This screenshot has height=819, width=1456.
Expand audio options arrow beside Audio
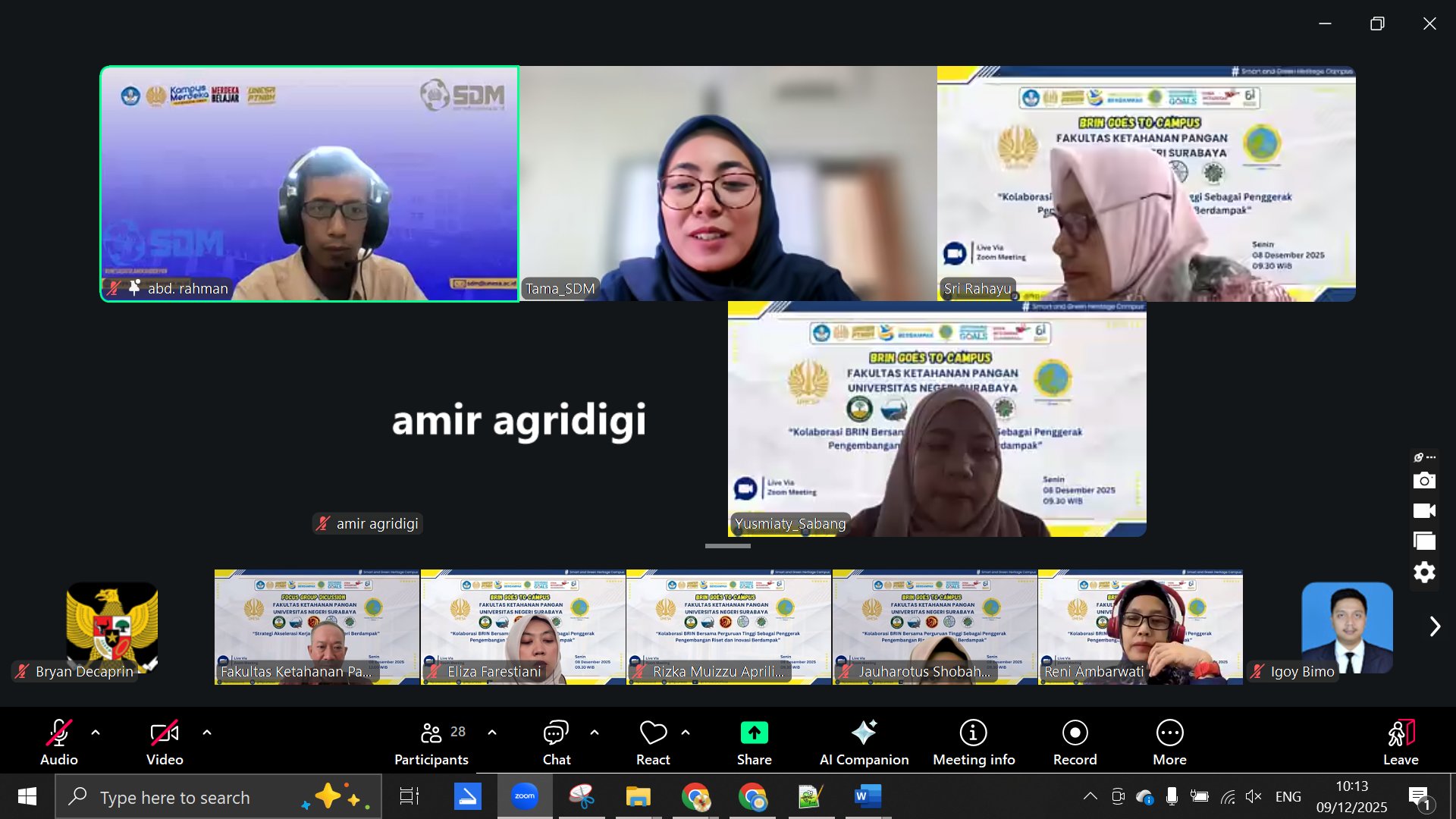coord(96,733)
